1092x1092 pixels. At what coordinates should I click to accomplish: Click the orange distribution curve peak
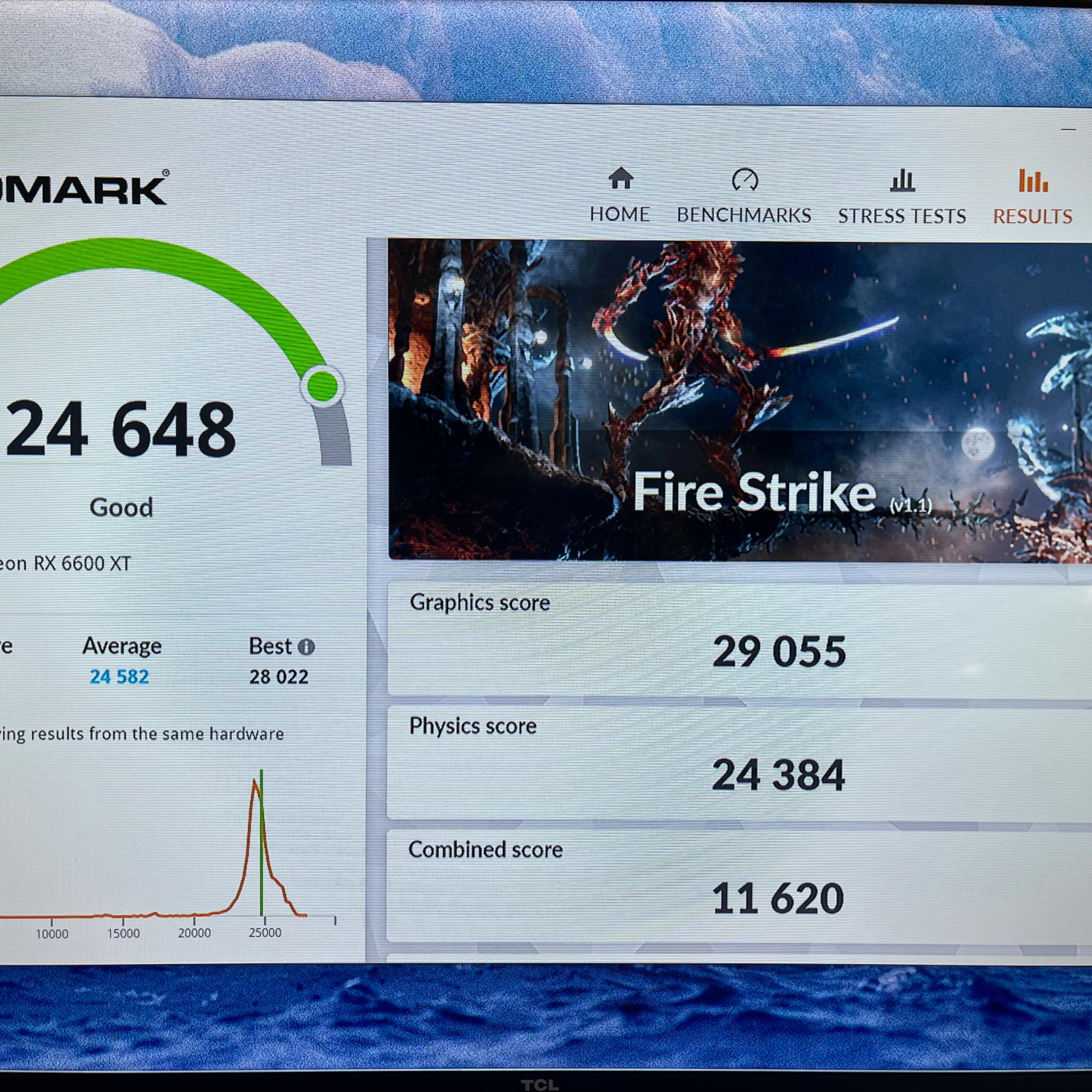pos(254,782)
